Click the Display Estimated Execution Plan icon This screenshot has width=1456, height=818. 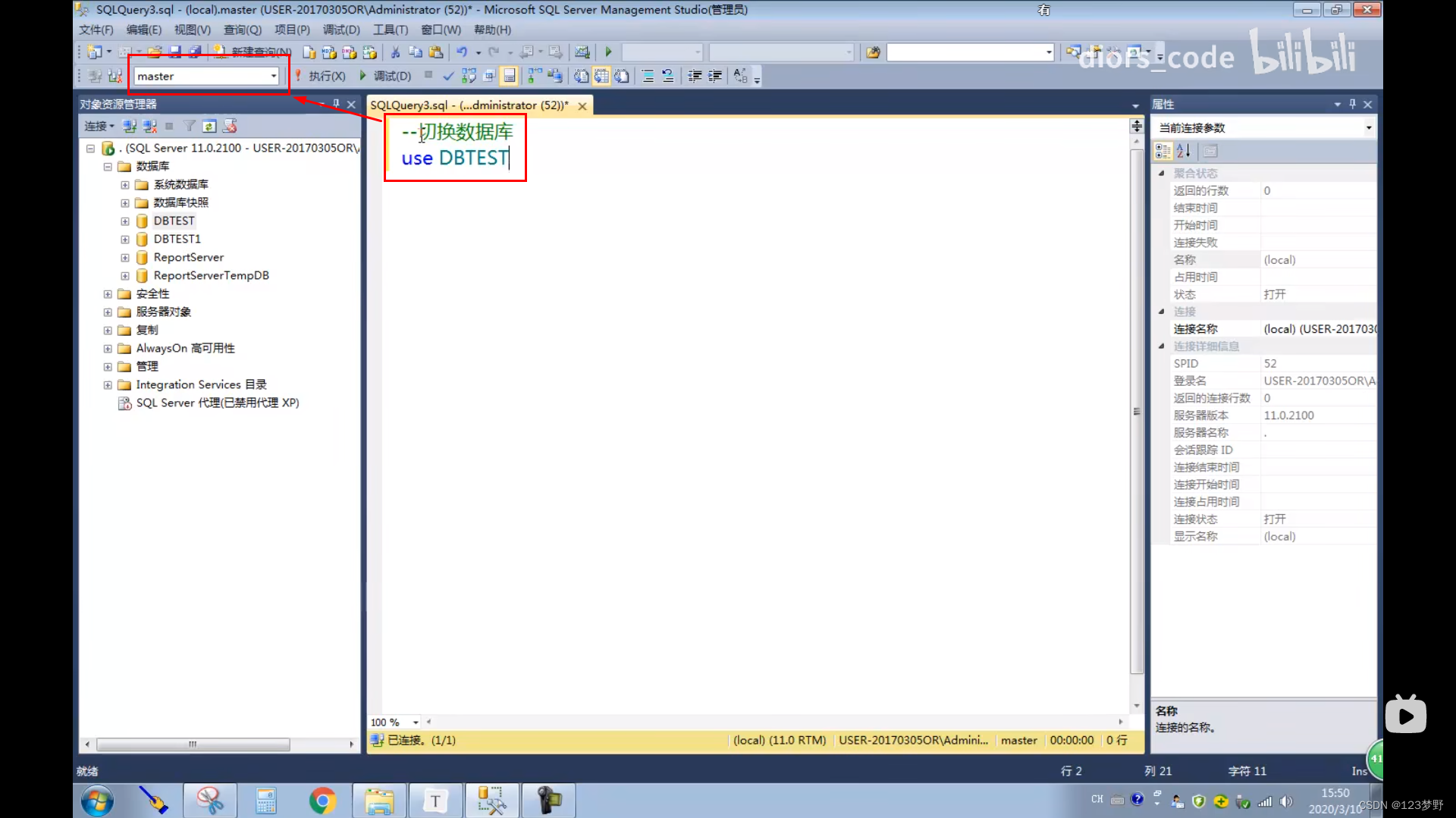(469, 76)
